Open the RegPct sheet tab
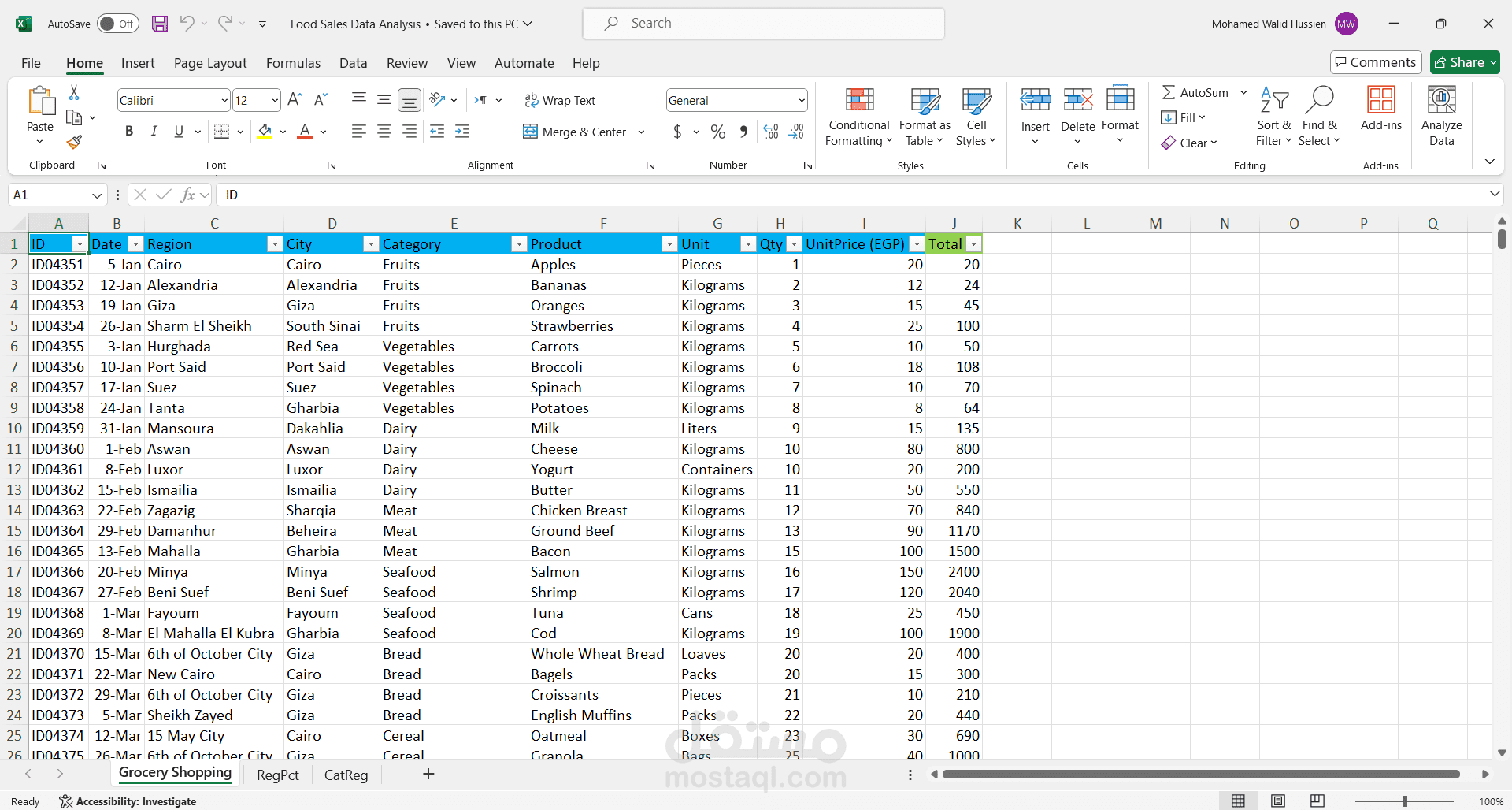1512x810 pixels. pos(278,775)
